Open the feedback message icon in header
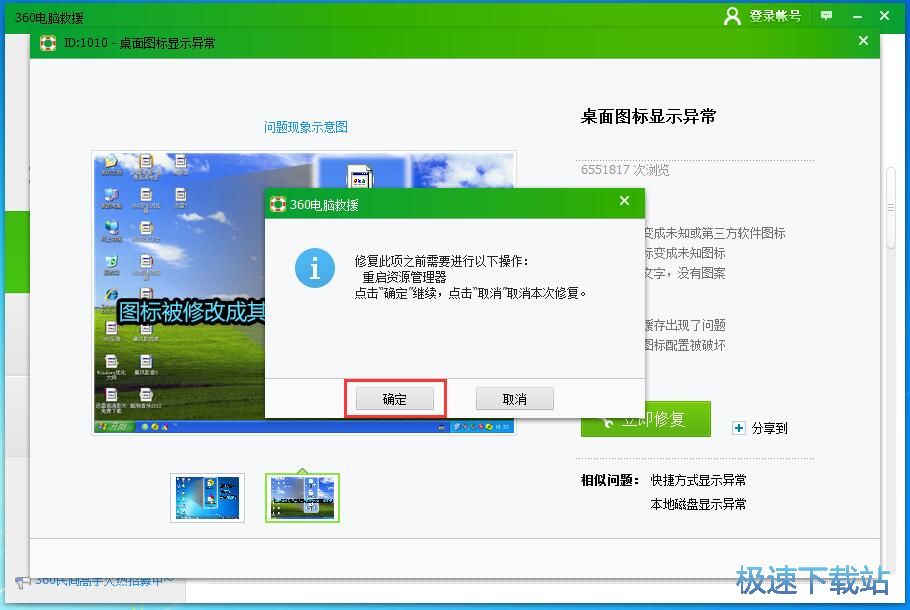Screen dimensions: 910x610 coord(826,16)
